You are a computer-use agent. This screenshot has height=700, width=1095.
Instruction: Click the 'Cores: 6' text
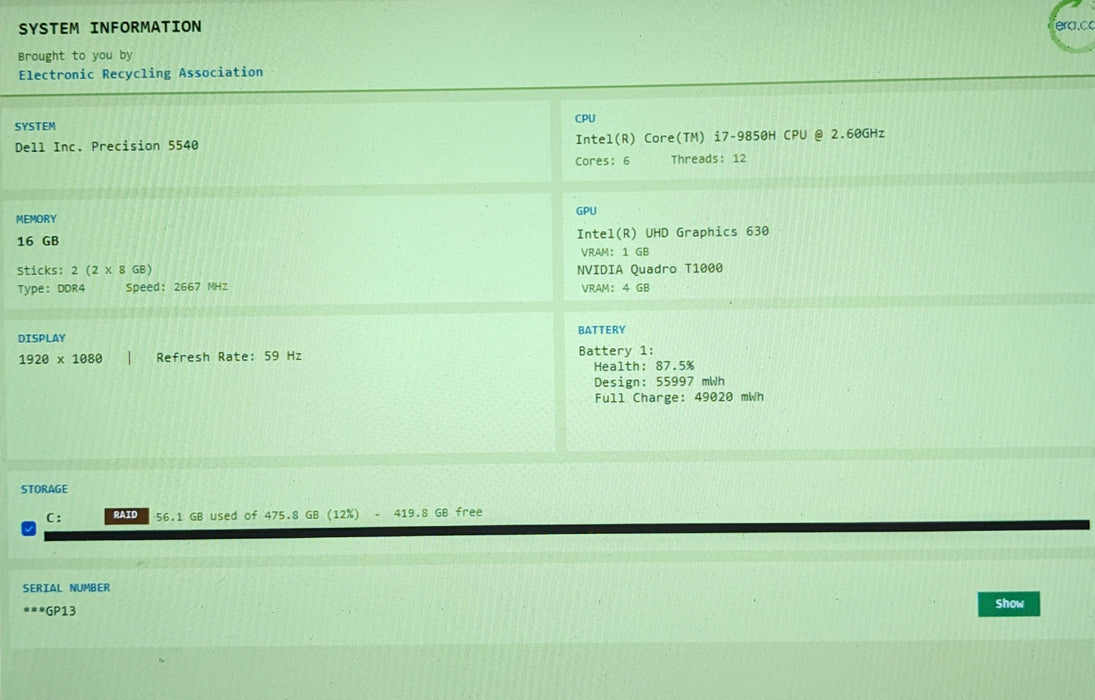click(602, 161)
